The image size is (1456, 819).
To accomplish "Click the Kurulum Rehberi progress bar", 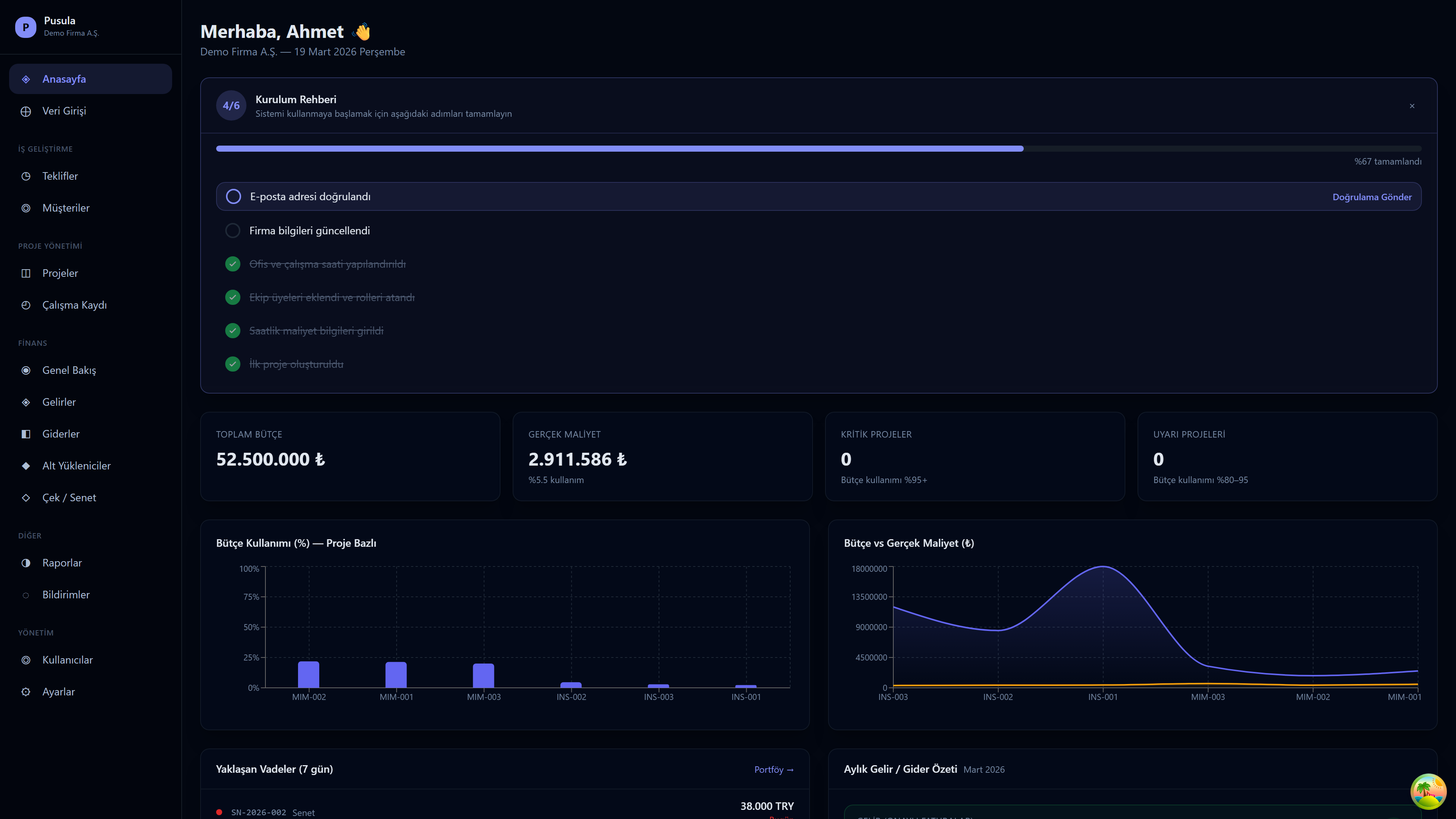I will click(819, 149).
